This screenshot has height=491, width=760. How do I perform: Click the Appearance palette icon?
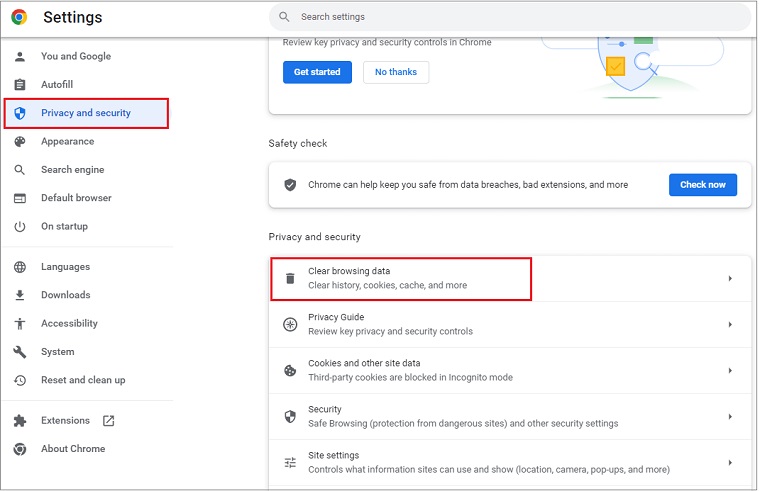click(19, 142)
